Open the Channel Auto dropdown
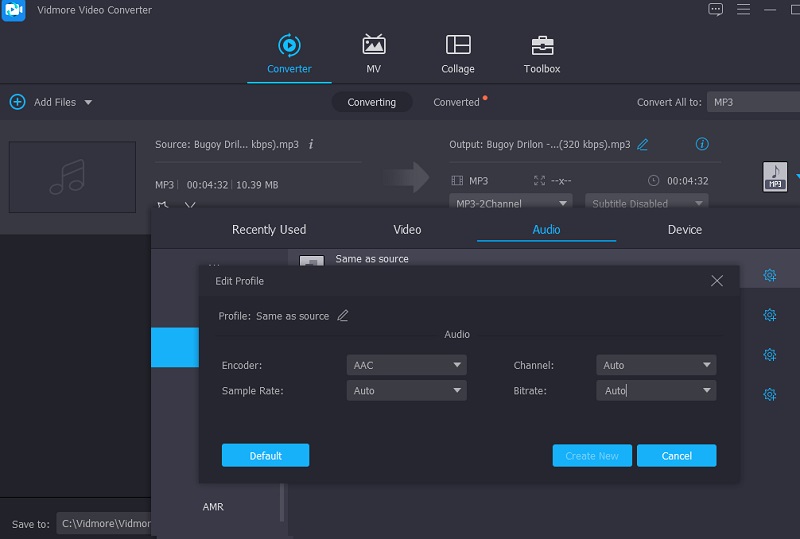The width and height of the screenshot is (800, 539). 656,365
